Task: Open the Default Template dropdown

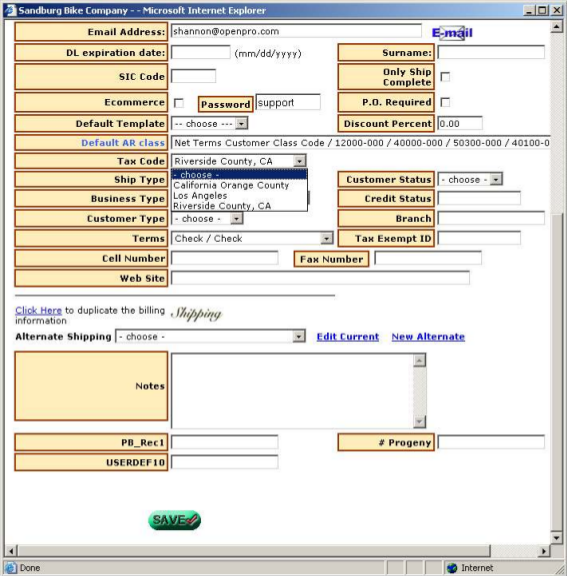Action: pos(210,123)
